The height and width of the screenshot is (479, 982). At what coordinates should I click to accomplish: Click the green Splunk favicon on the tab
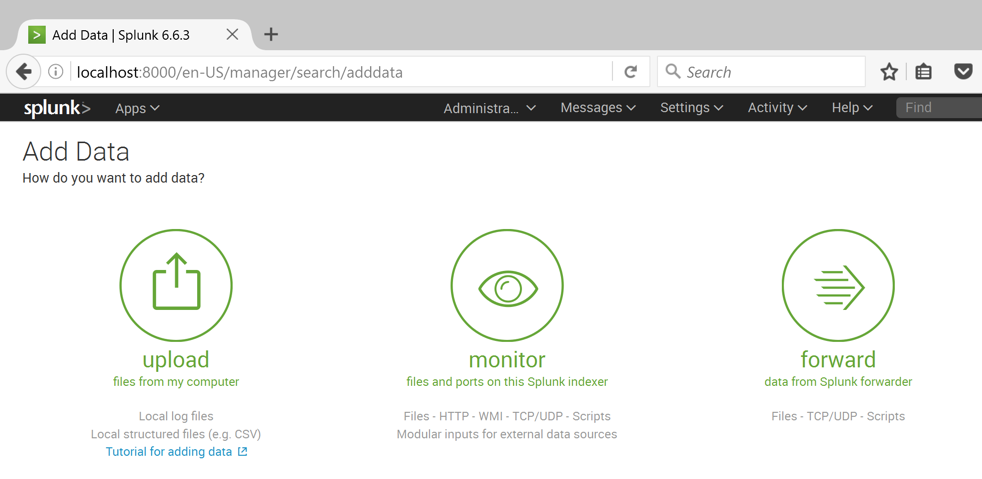[37, 34]
